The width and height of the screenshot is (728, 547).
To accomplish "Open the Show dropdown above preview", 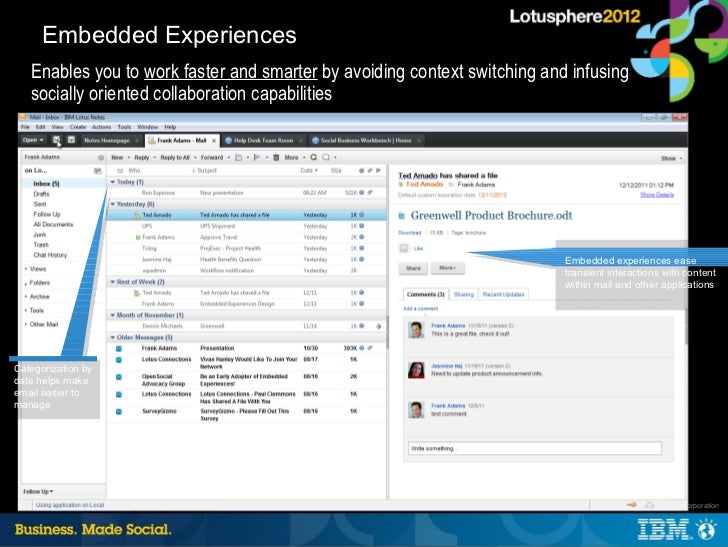I will coord(671,158).
